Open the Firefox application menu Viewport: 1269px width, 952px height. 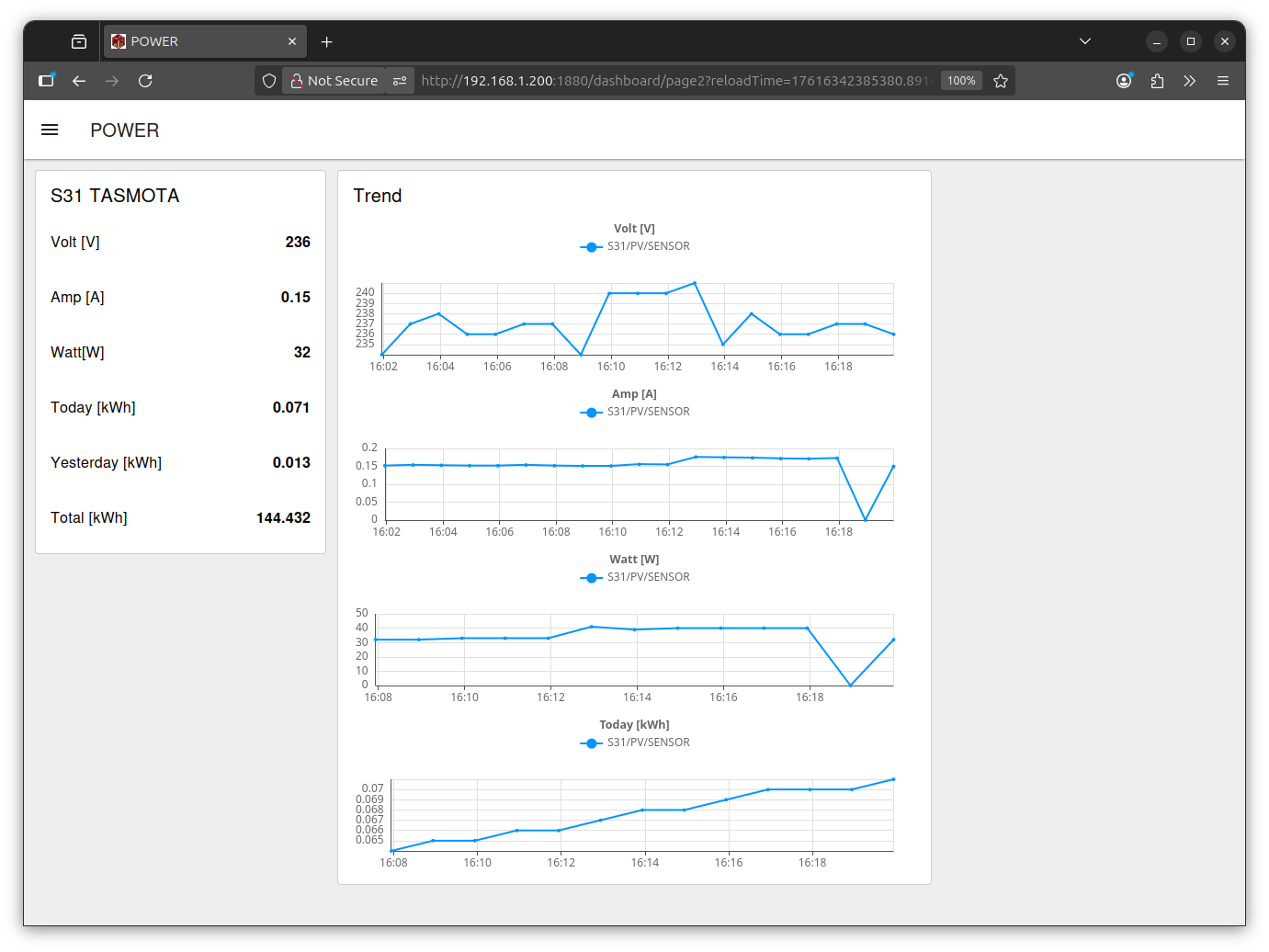(1223, 81)
